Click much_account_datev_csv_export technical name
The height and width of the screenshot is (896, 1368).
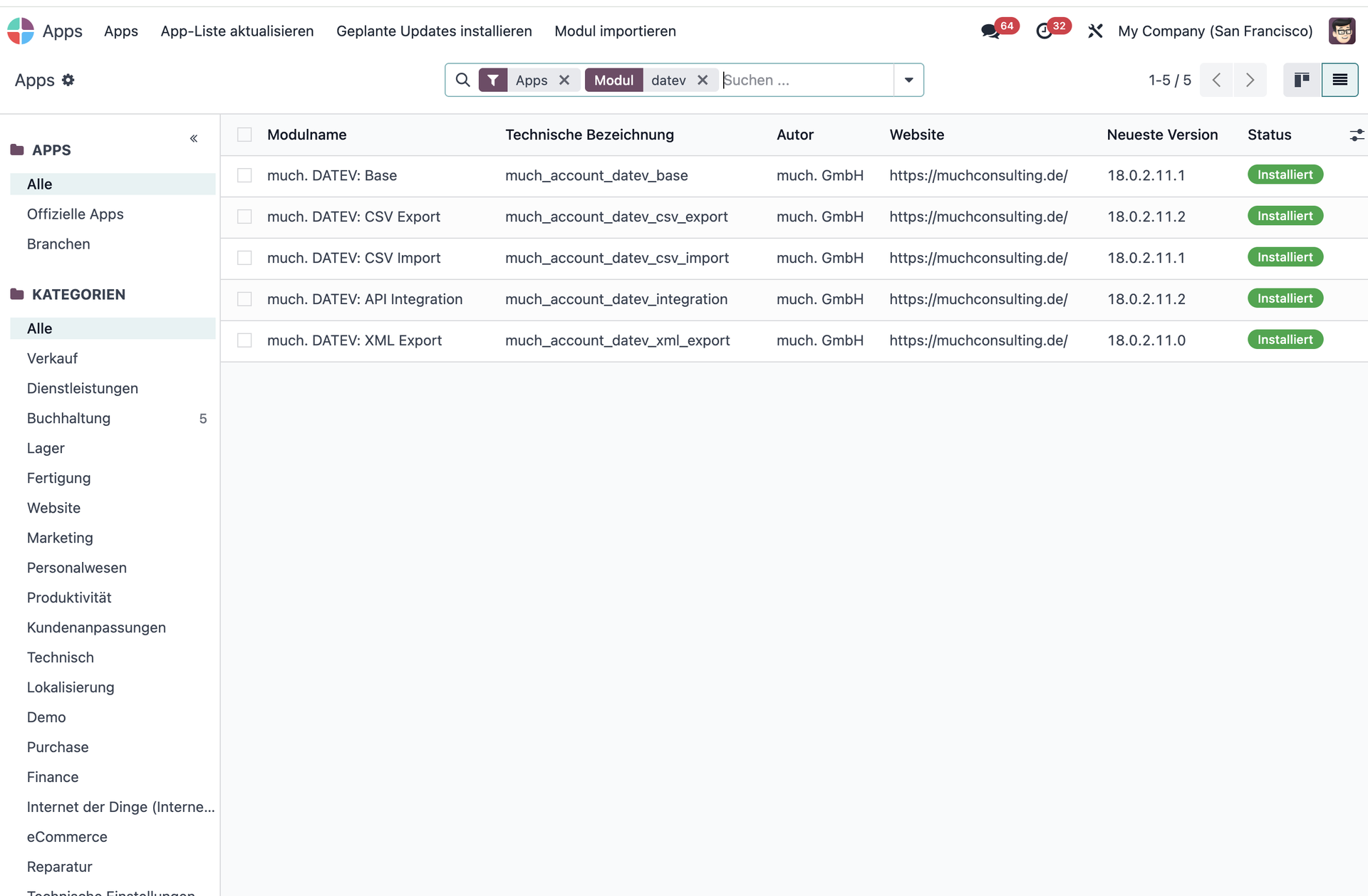[616, 217]
